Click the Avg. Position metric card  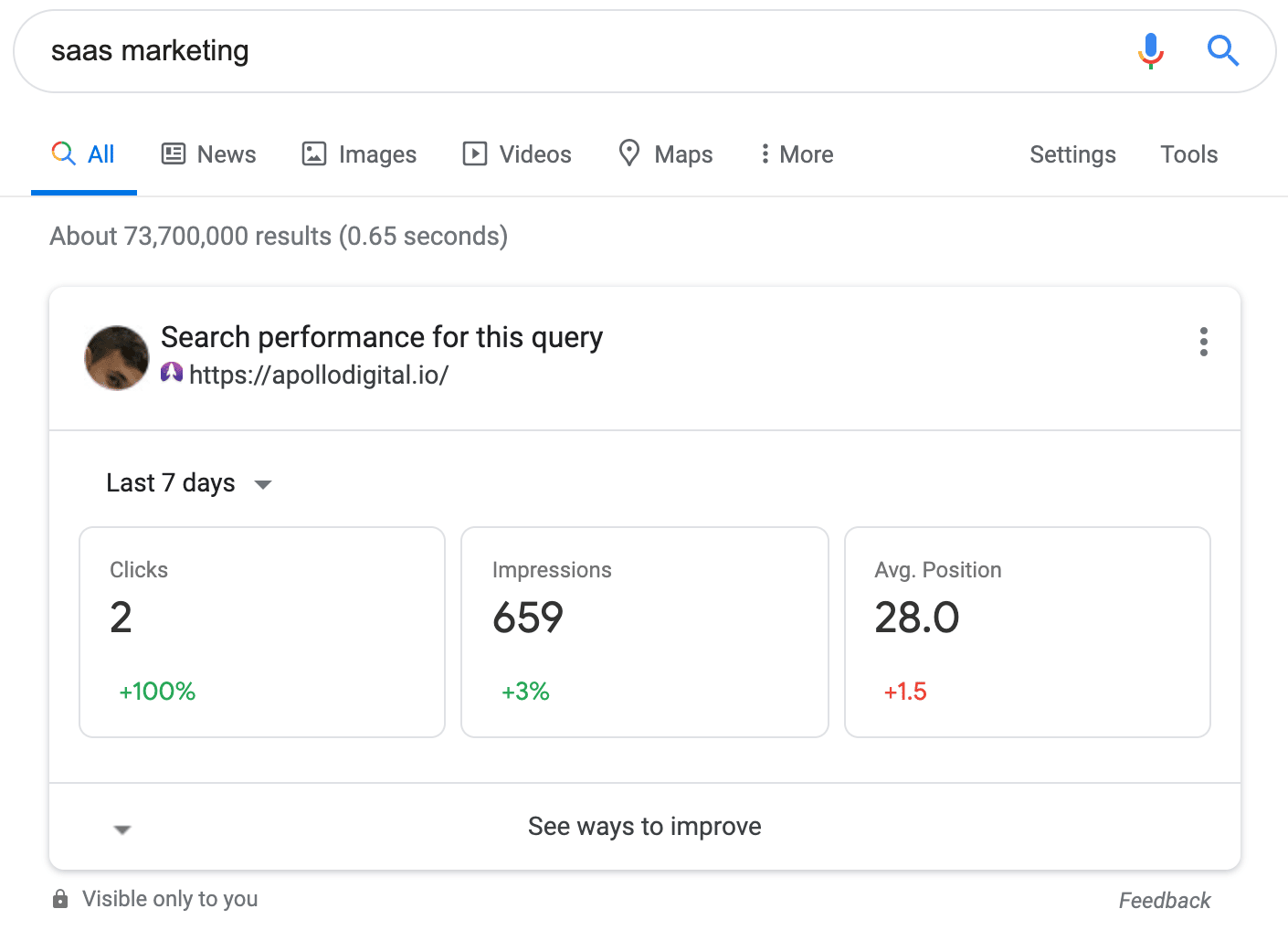tap(1028, 632)
